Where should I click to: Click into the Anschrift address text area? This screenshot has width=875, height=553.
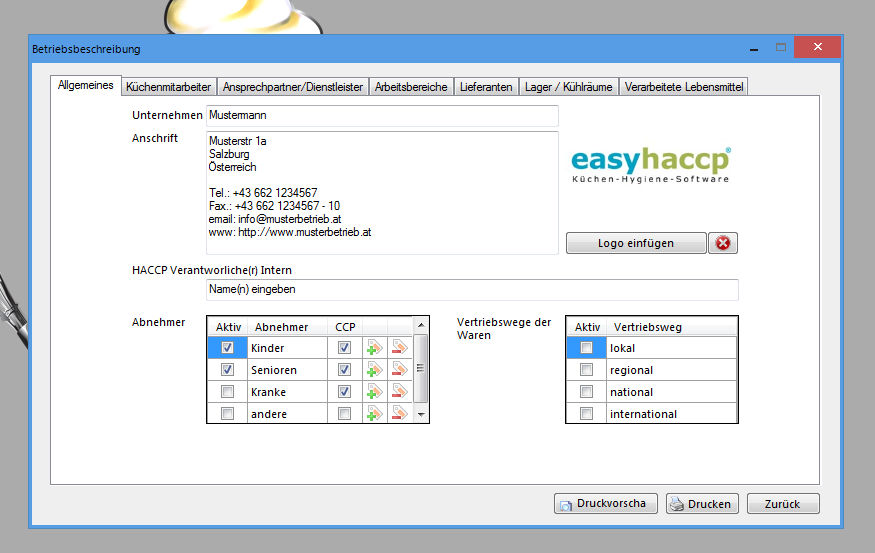click(382, 193)
